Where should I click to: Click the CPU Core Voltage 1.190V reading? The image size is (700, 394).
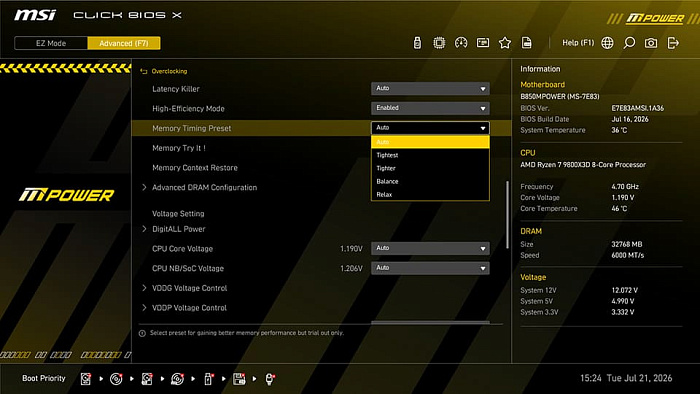coord(351,249)
